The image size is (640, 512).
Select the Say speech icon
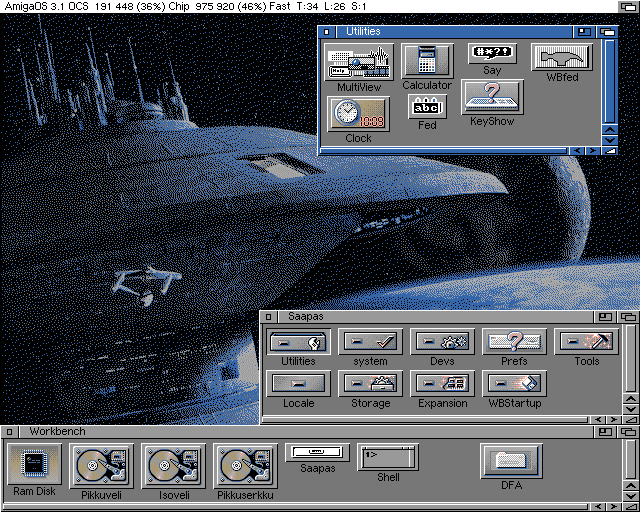492,53
